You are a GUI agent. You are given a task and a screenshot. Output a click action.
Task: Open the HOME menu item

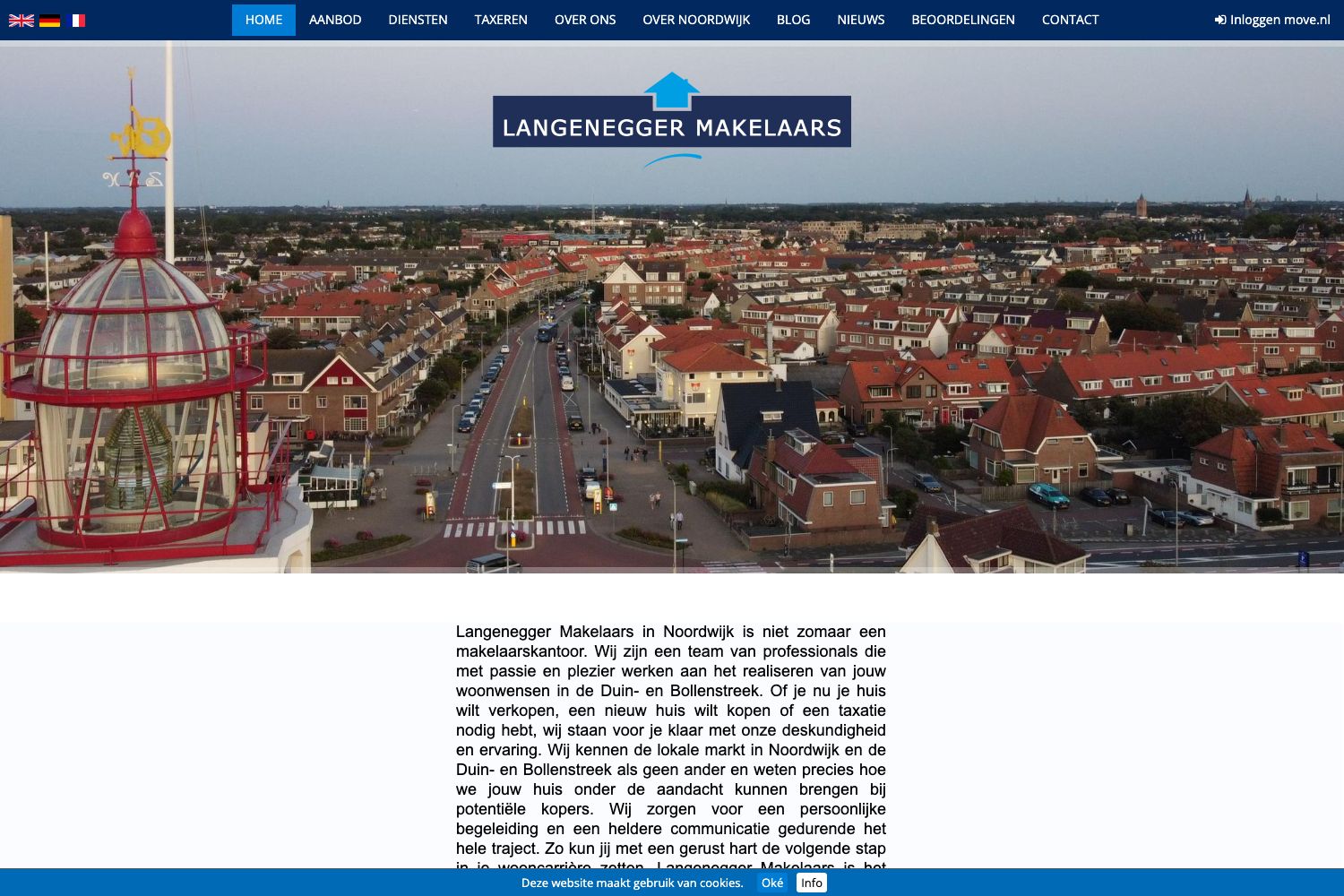click(x=263, y=20)
